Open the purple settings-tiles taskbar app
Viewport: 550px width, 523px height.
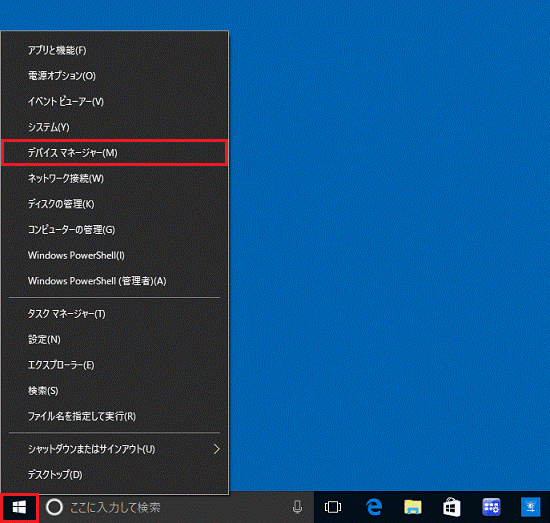[491, 507]
